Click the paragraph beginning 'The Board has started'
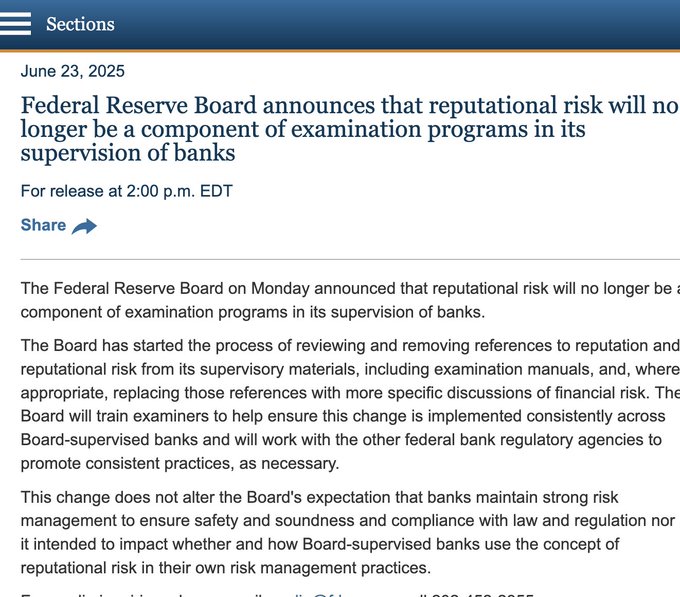The width and height of the screenshot is (680, 597). click(350, 404)
